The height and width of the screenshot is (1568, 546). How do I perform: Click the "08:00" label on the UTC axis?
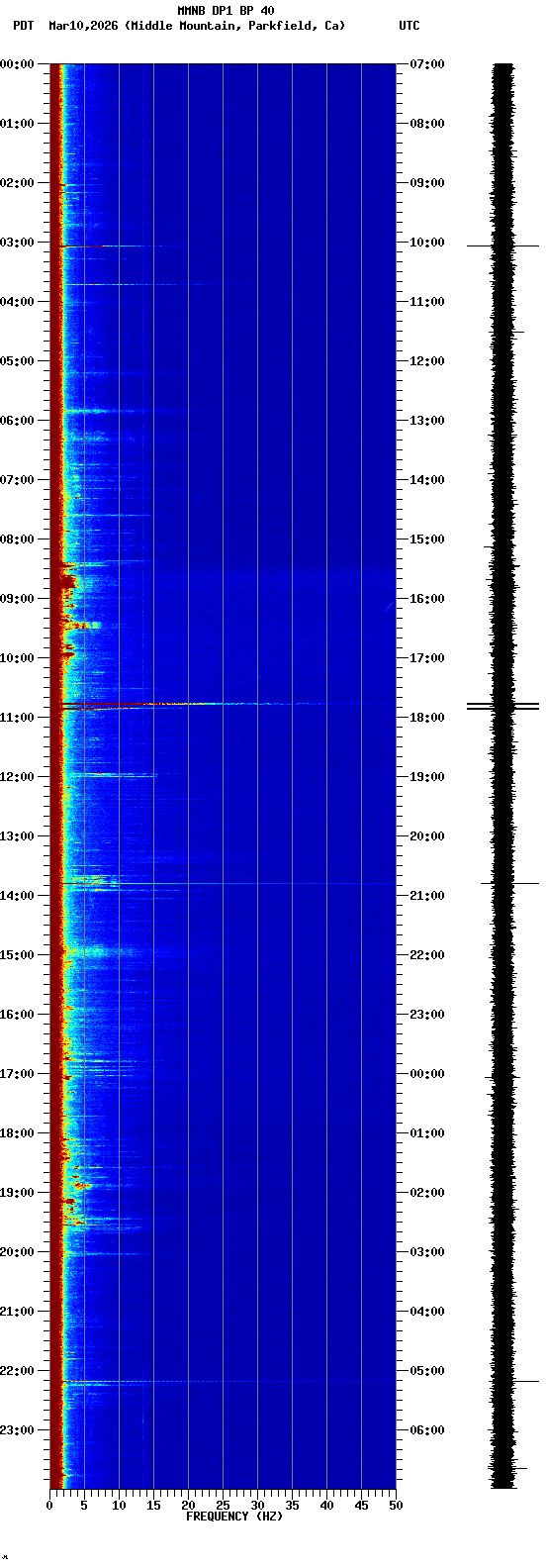tap(427, 124)
